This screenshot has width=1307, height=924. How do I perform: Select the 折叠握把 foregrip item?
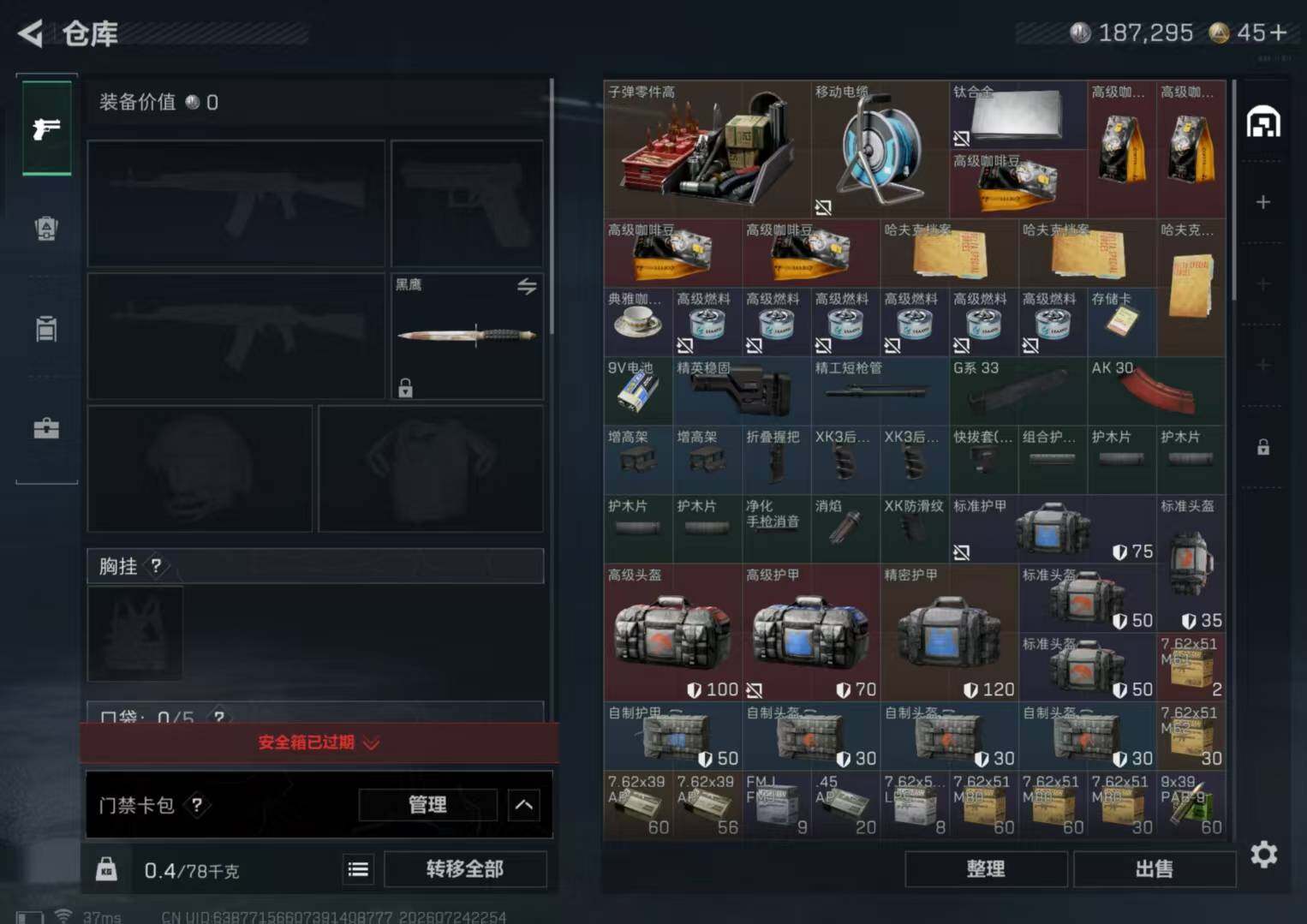tap(776, 460)
